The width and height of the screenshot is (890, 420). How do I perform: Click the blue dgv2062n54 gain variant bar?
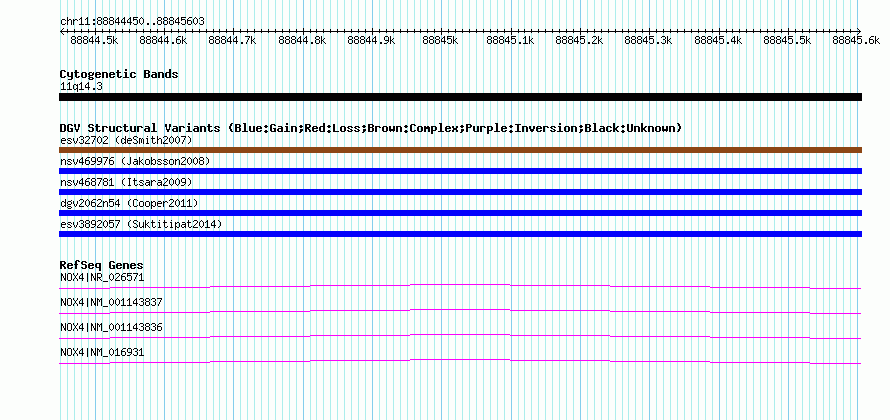click(x=460, y=213)
